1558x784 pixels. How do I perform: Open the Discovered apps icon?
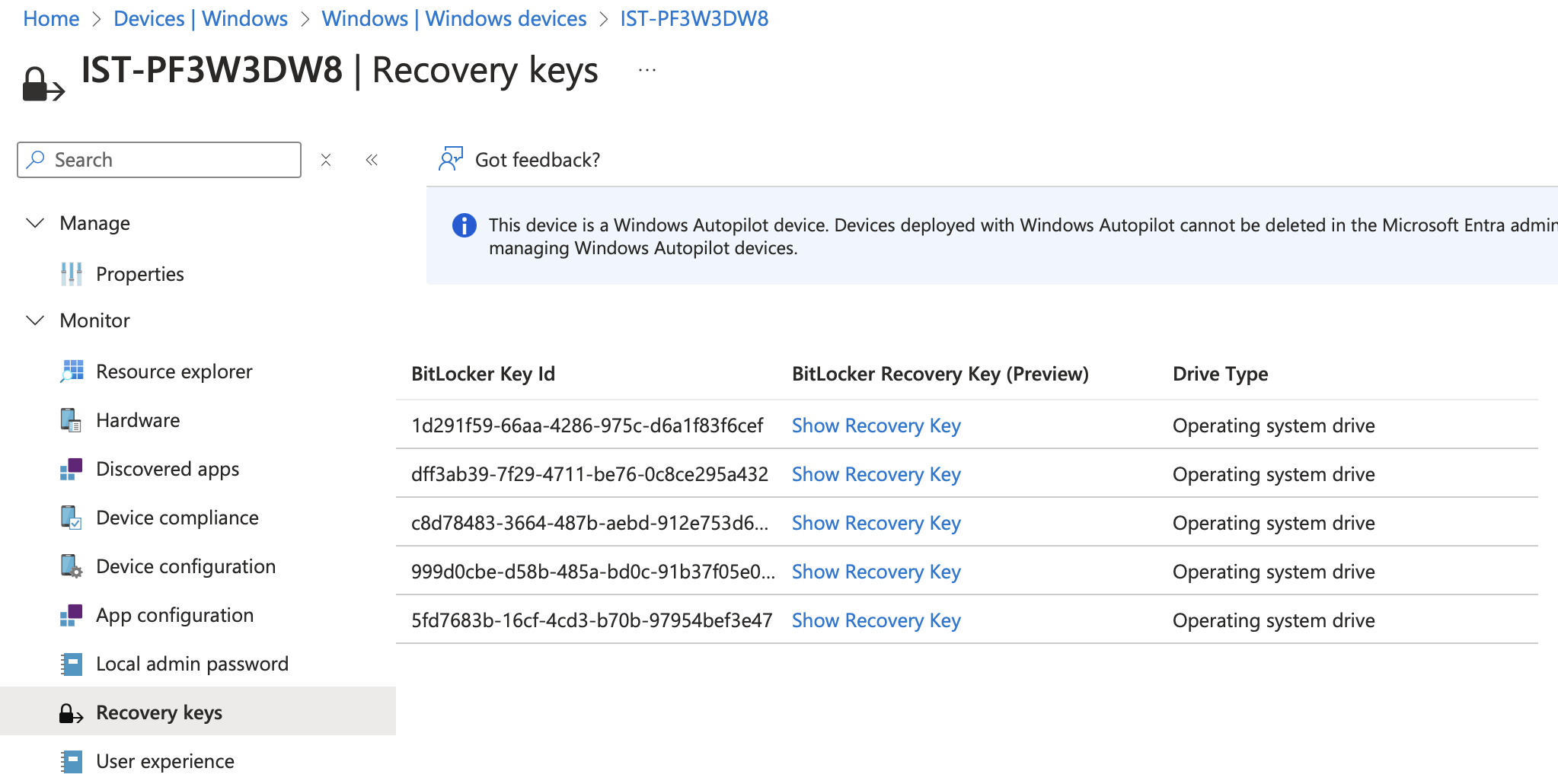click(x=72, y=469)
